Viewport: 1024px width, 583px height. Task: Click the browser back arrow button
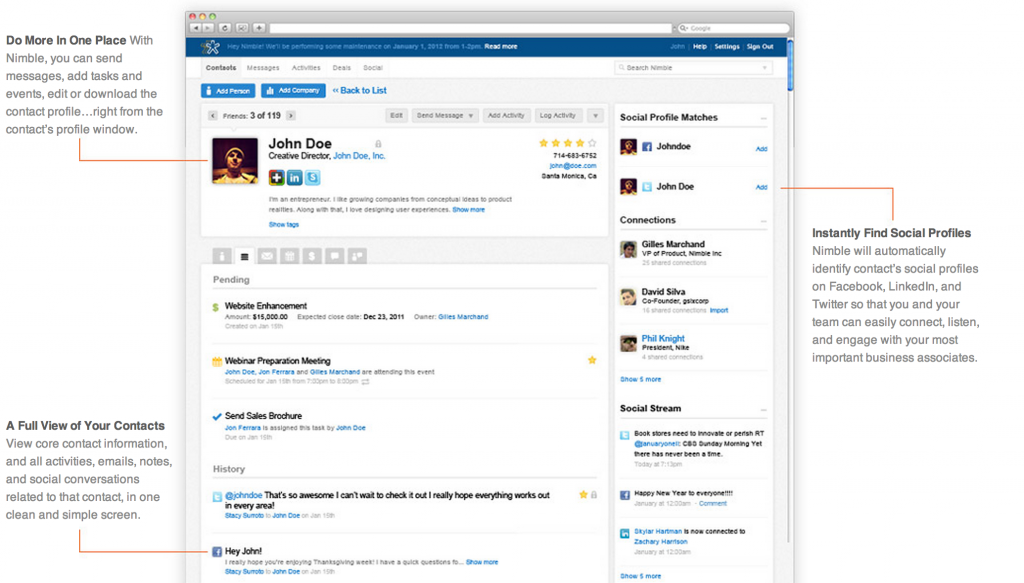tap(196, 28)
